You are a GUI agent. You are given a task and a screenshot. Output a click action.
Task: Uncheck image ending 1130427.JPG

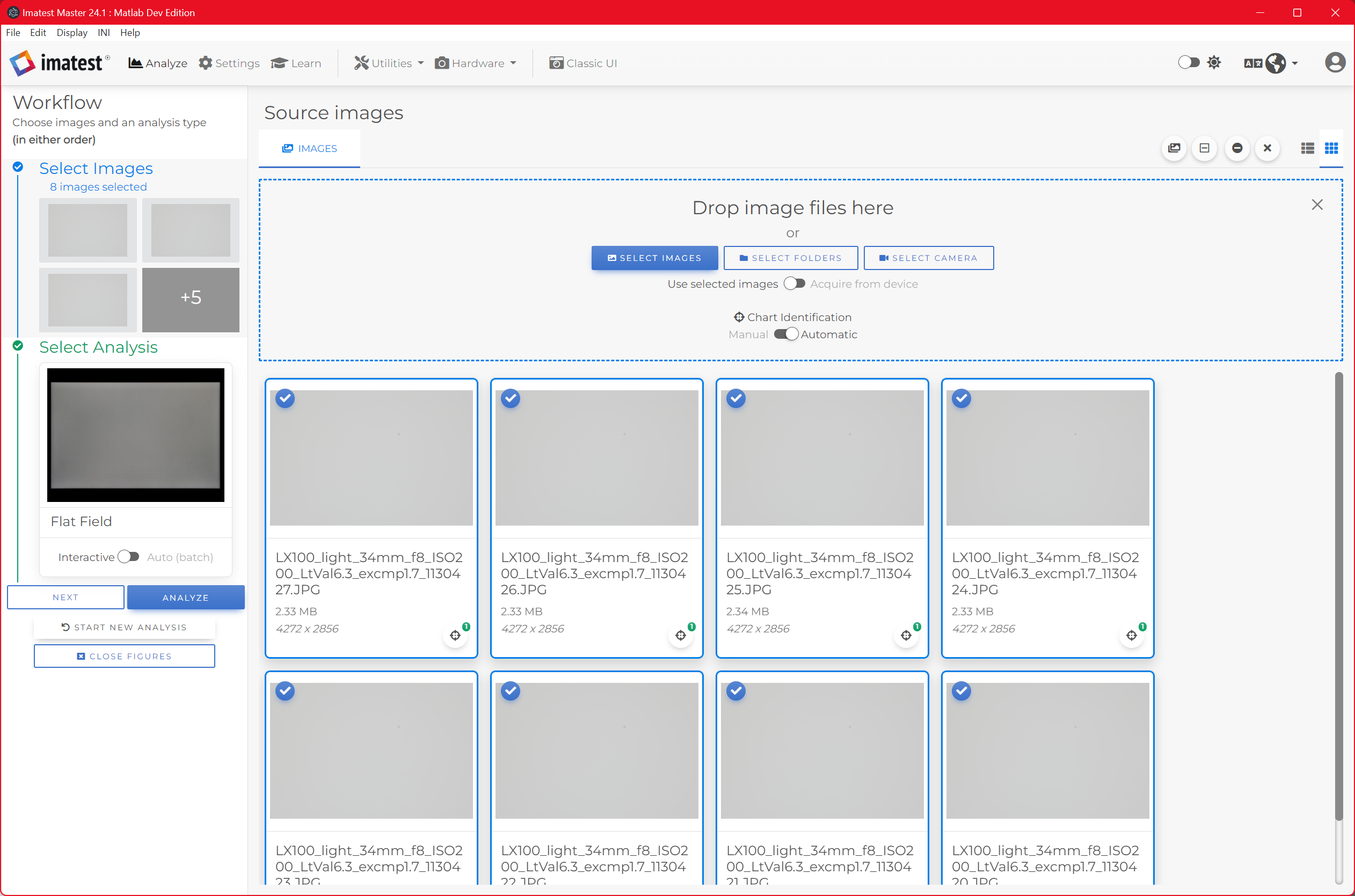pos(285,398)
